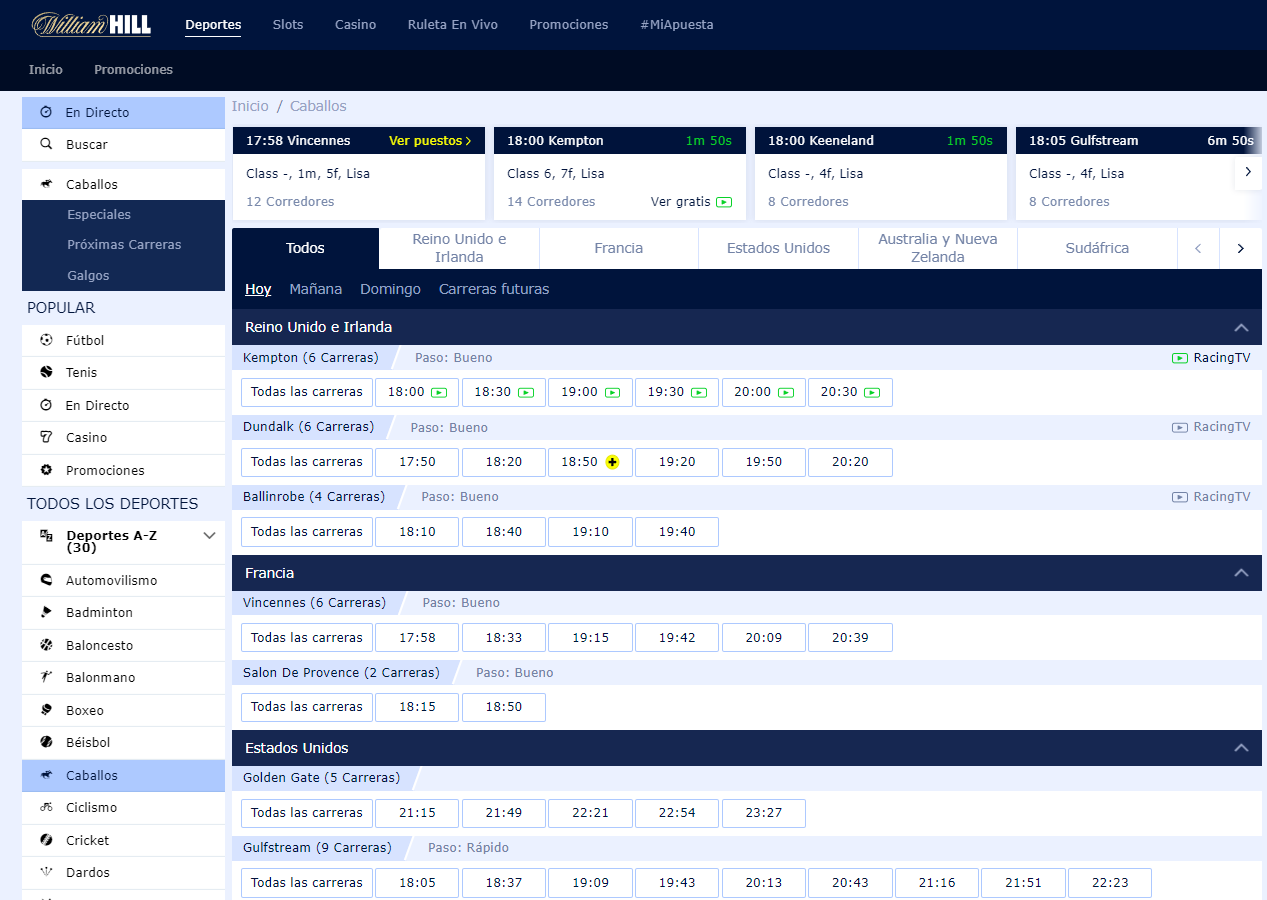The width and height of the screenshot is (1267, 900).
Task: Click the clock icon beside En Directo at top
Action: point(46,112)
